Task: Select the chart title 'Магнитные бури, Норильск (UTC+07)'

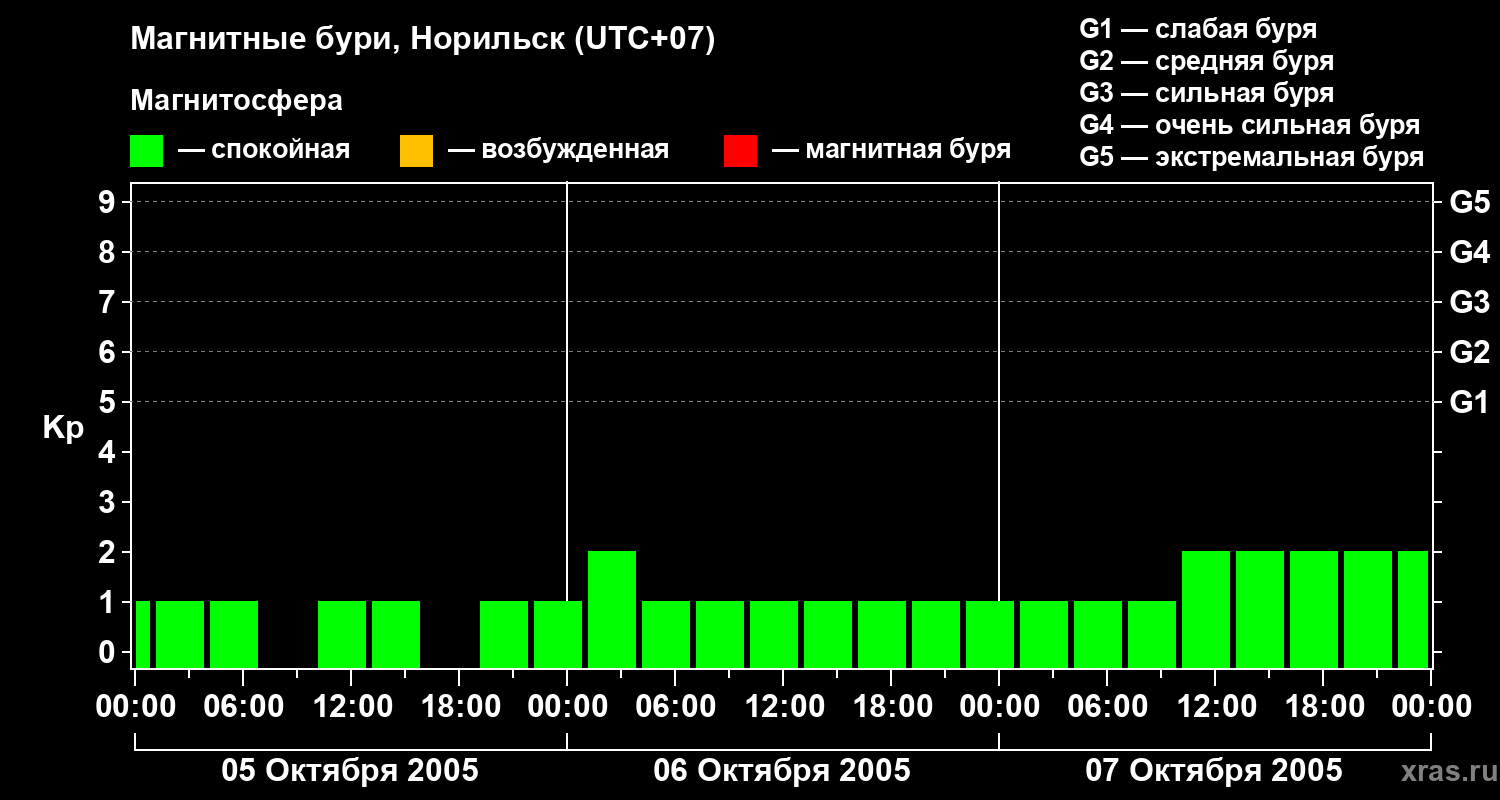Action: (423, 40)
